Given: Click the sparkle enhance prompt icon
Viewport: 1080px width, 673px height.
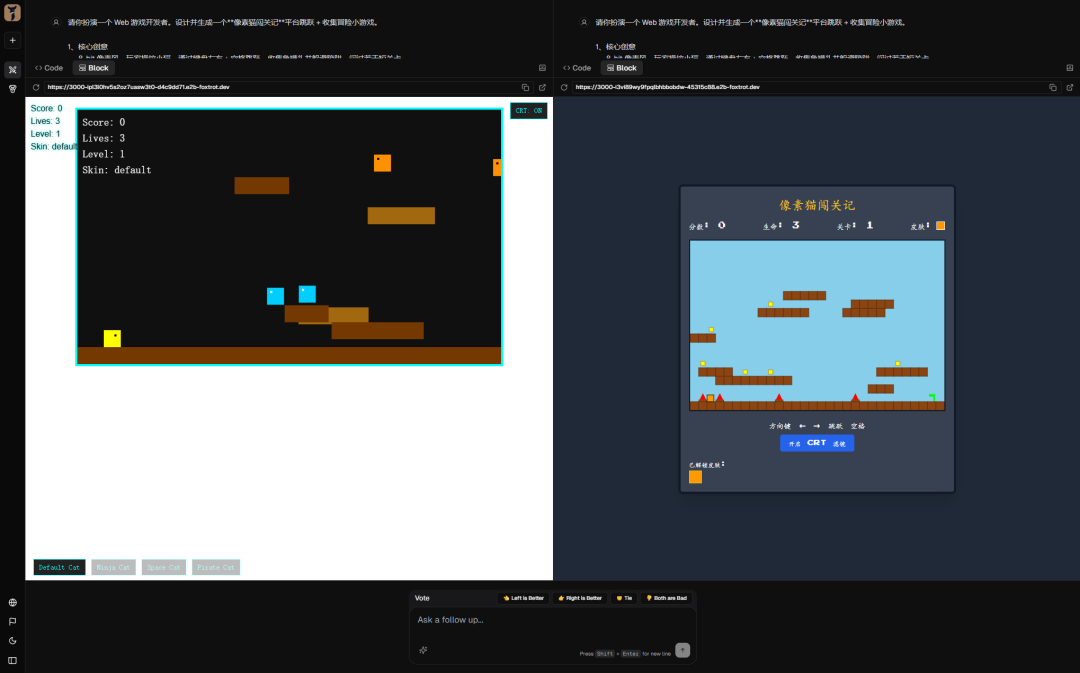Looking at the screenshot, I should pyautogui.click(x=423, y=650).
